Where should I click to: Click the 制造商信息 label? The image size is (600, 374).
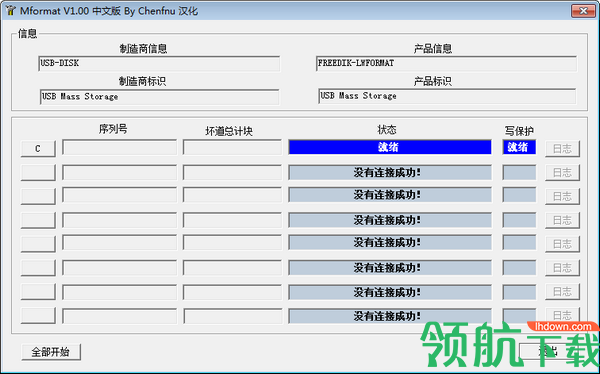[x=143, y=49]
